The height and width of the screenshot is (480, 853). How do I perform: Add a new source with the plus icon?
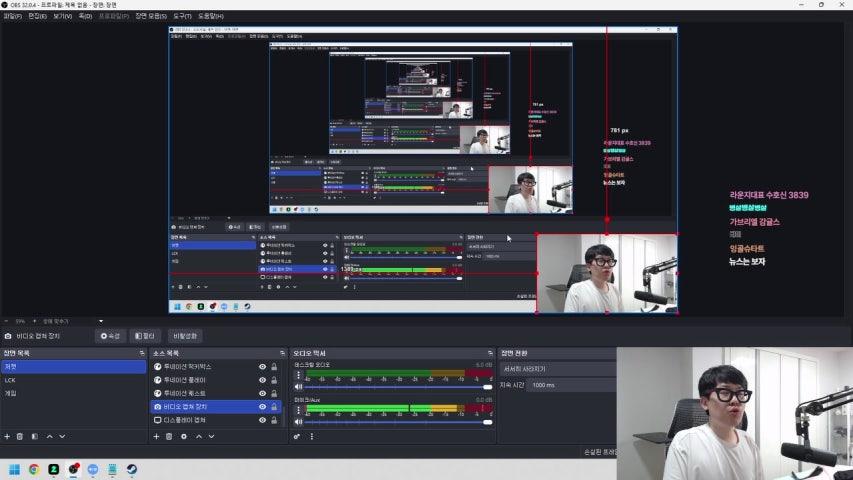(x=156, y=436)
